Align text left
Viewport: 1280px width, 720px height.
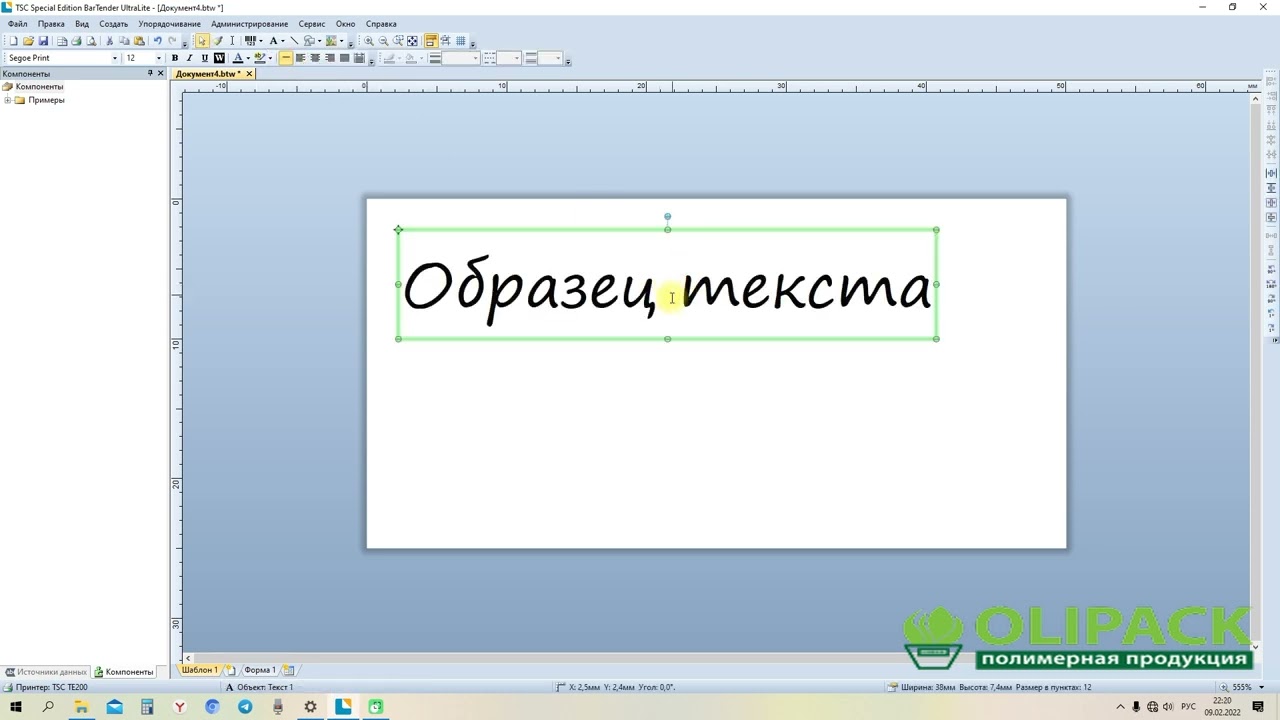tap(300, 58)
